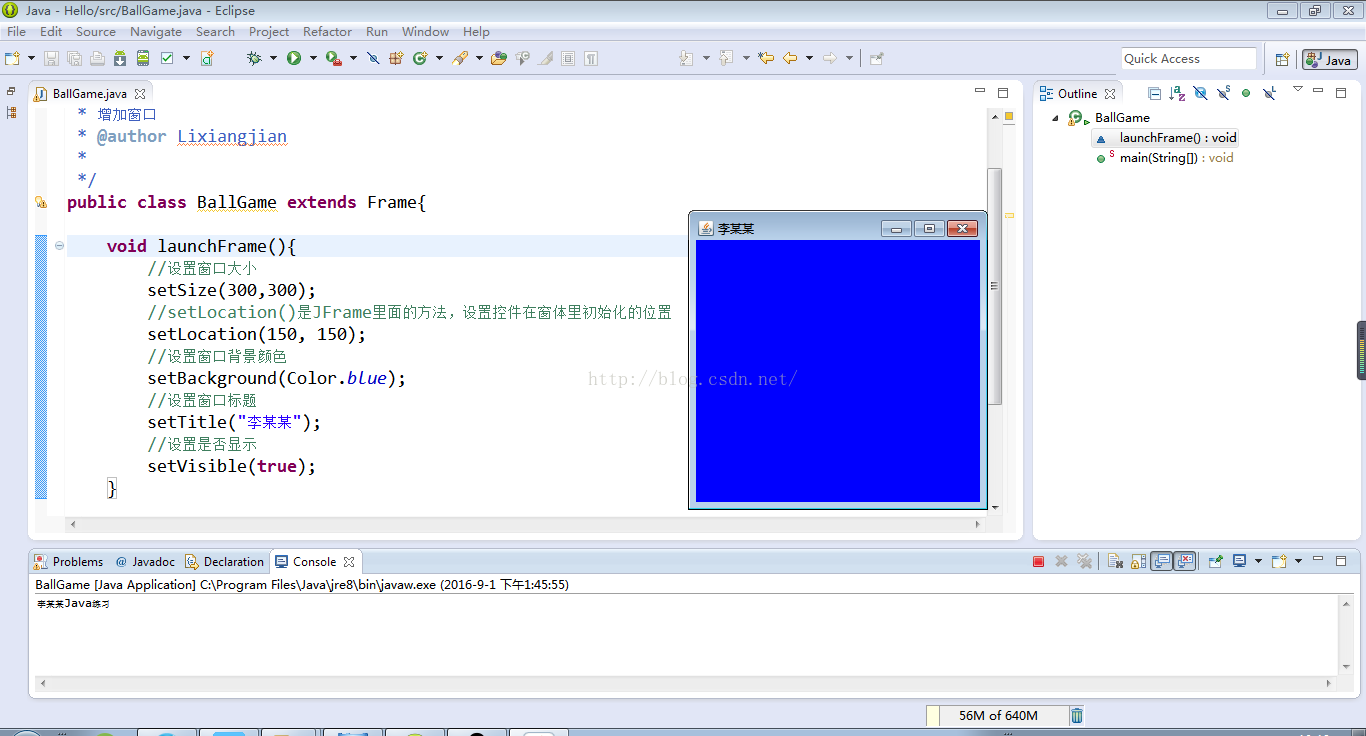The width and height of the screenshot is (1366, 736).
Task: Click the editor vertical scrollbar thumb
Action: (x=994, y=285)
